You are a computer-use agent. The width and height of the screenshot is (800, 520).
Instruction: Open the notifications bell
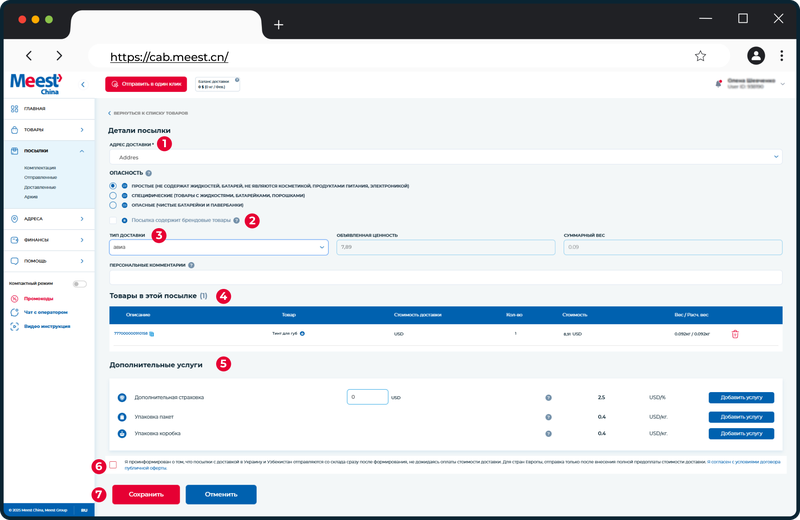[718, 84]
